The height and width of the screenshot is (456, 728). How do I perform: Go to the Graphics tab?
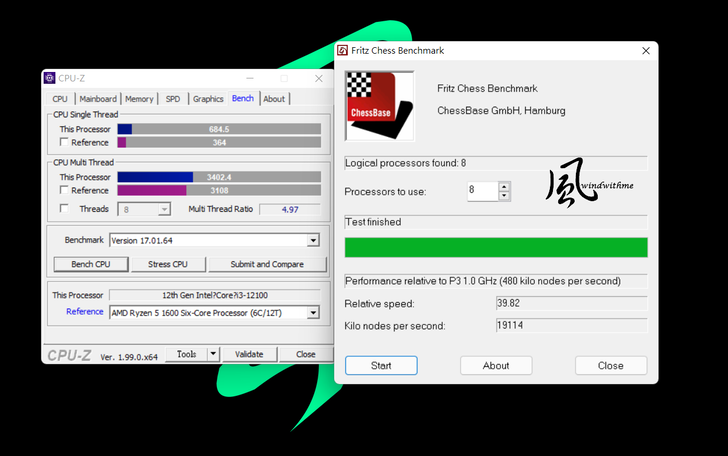tap(208, 99)
